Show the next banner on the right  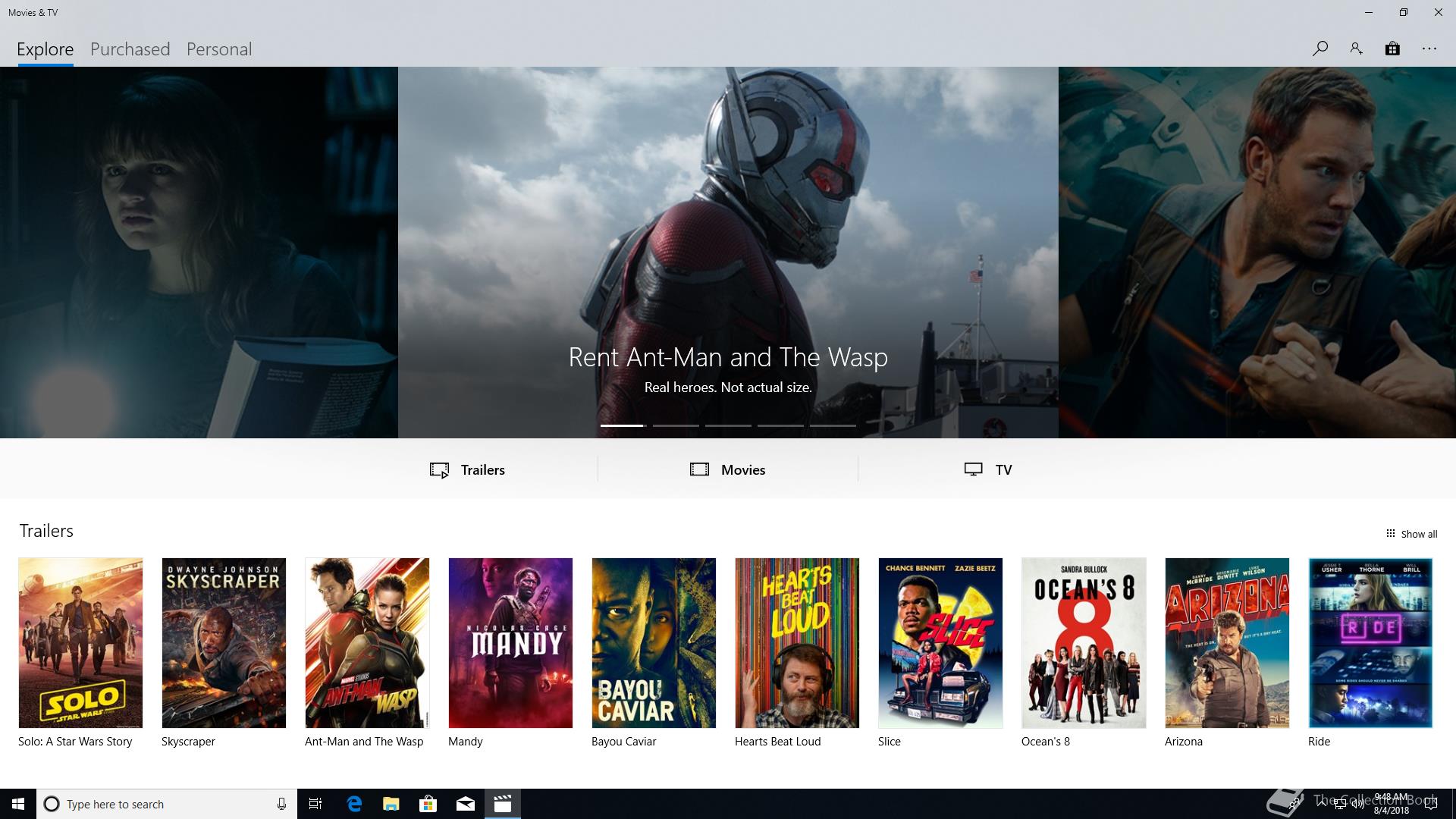point(1257,253)
